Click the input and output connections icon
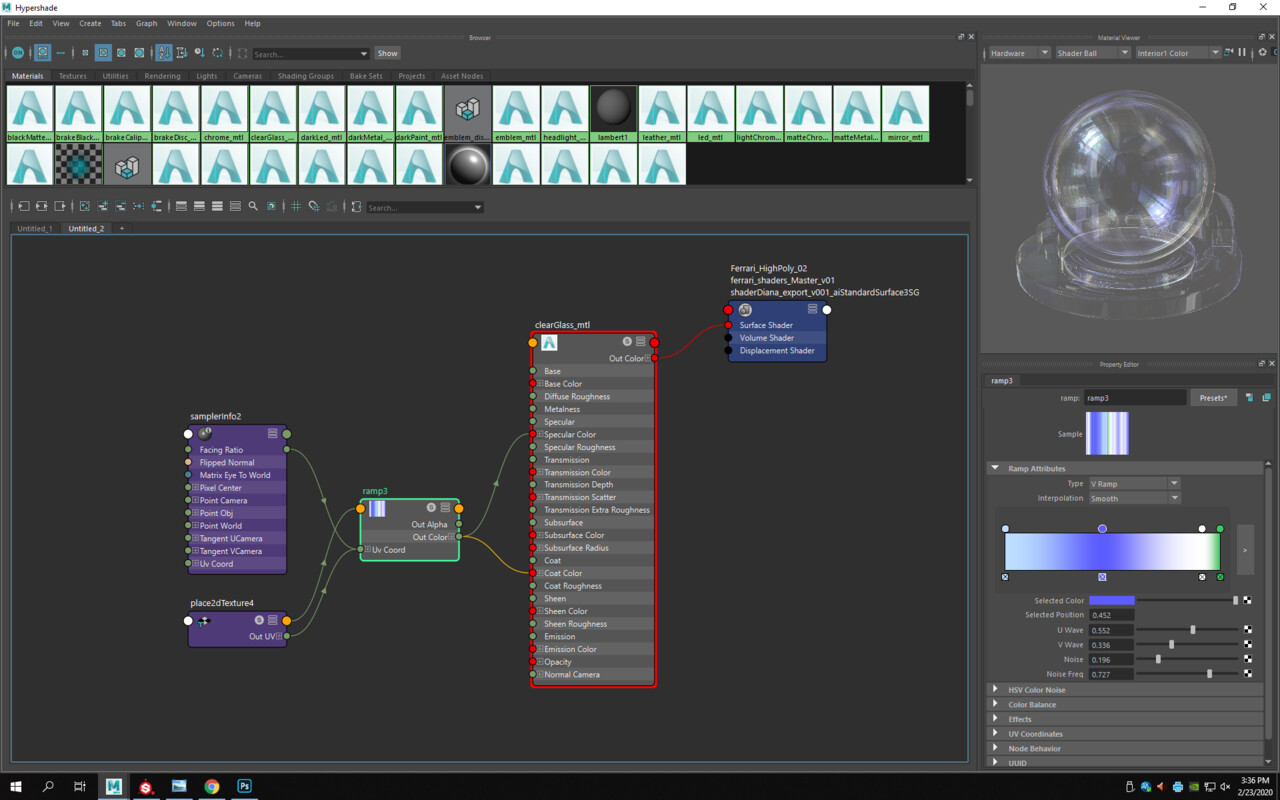1280x800 pixels. point(41,207)
